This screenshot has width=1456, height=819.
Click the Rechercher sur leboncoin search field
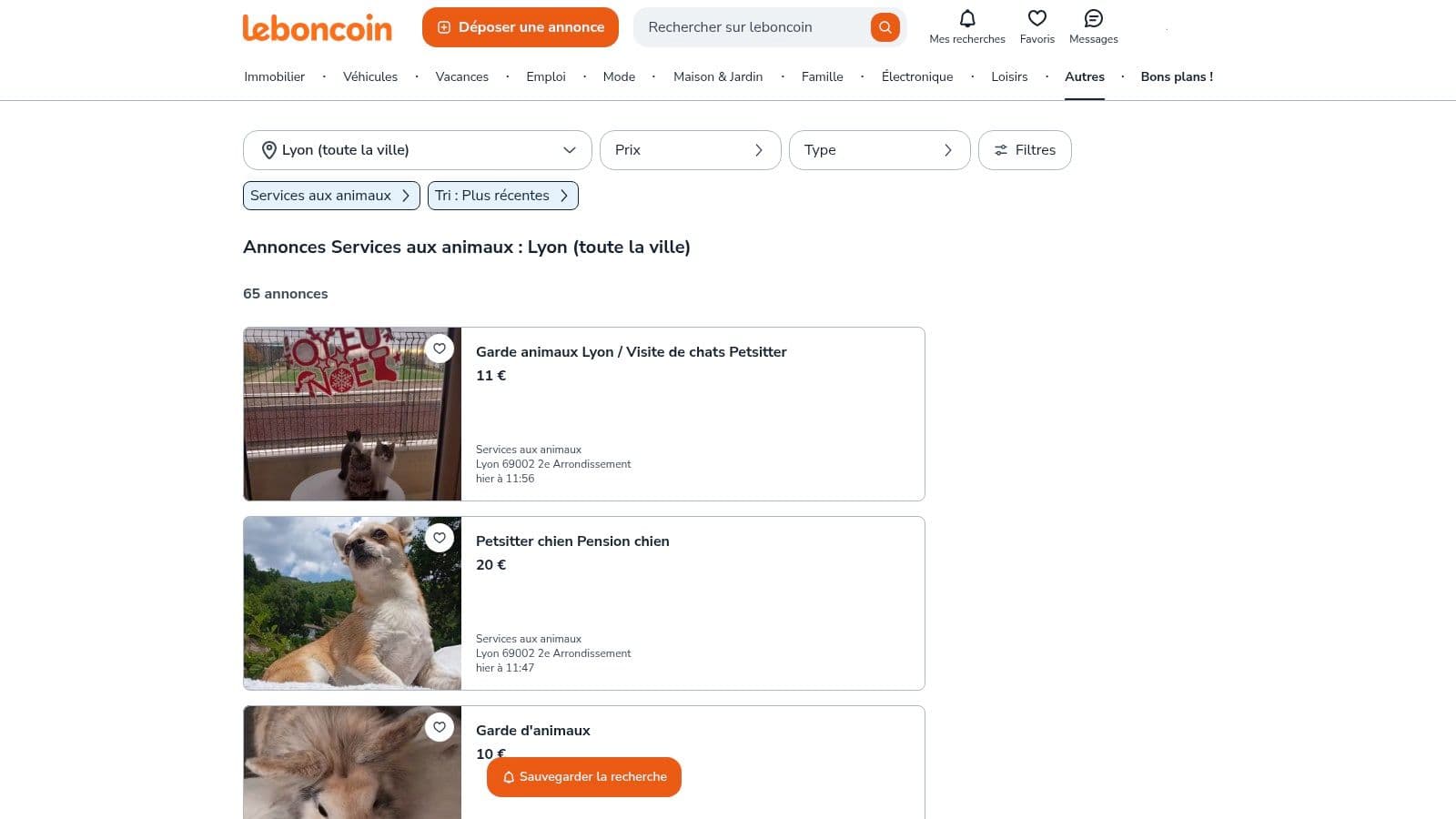(751, 27)
